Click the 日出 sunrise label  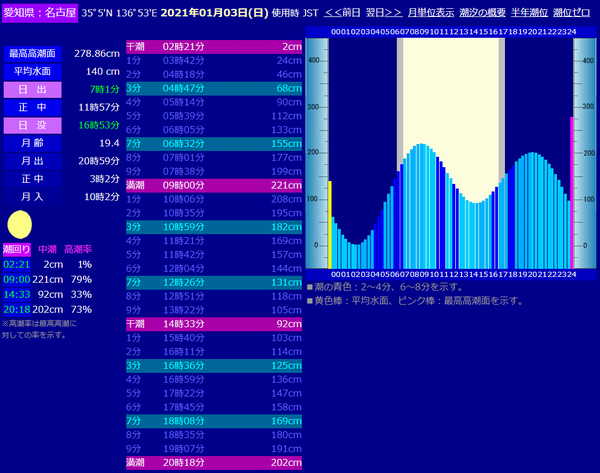coord(33,90)
